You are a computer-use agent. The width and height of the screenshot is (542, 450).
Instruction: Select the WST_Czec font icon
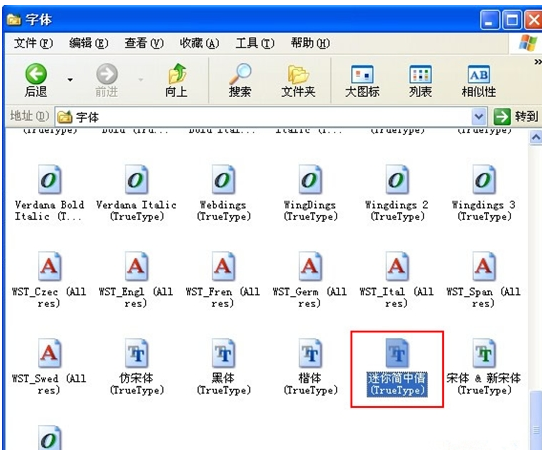coord(49,266)
